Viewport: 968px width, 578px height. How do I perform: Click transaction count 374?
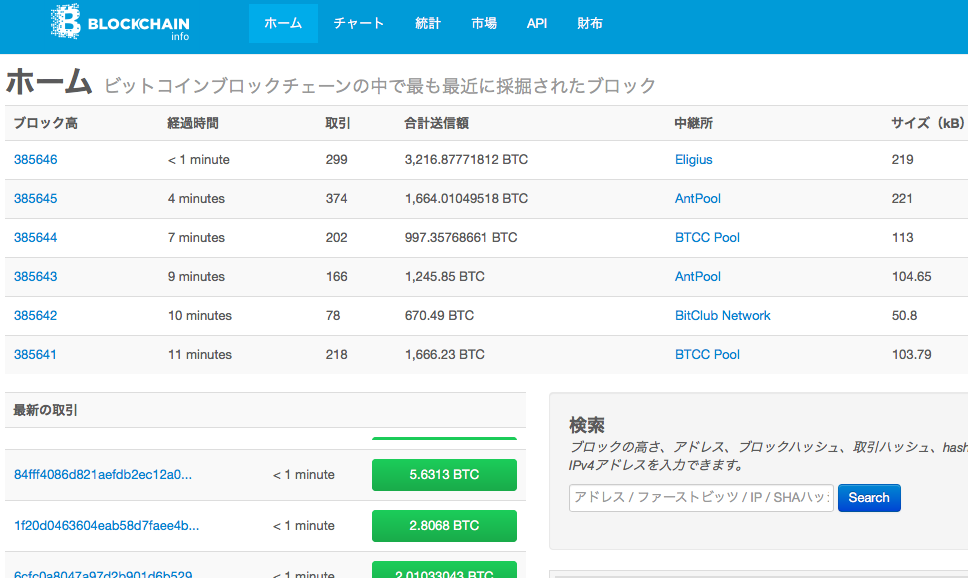[336, 198]
